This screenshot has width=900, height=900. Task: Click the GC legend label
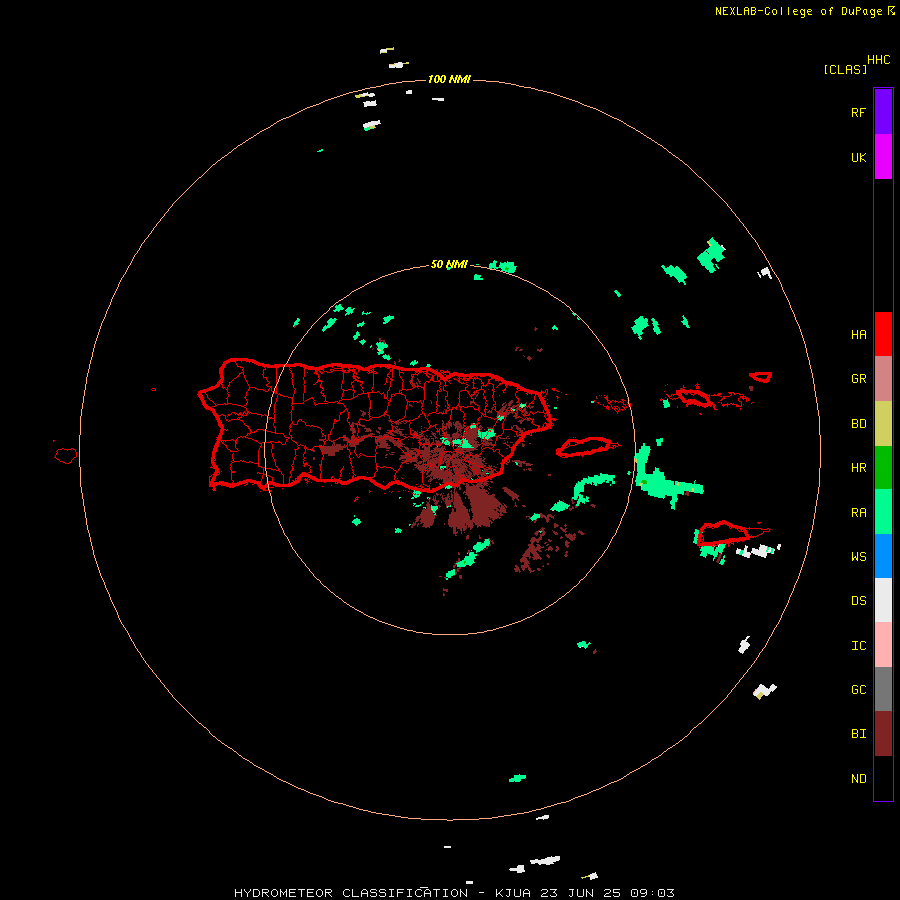(858, 690)
